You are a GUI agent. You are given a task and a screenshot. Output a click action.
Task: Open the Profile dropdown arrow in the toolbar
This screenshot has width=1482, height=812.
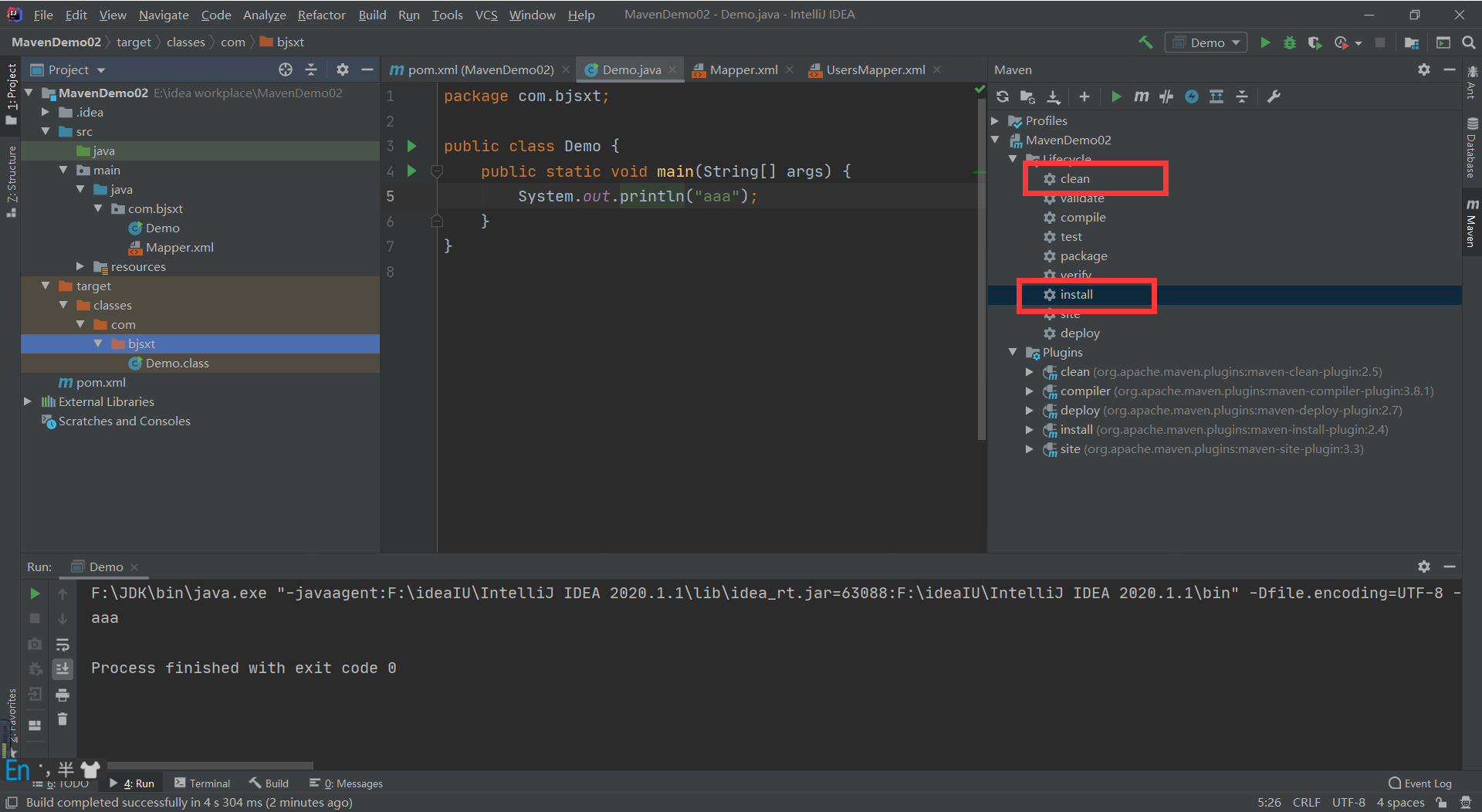coord(1359,43)
